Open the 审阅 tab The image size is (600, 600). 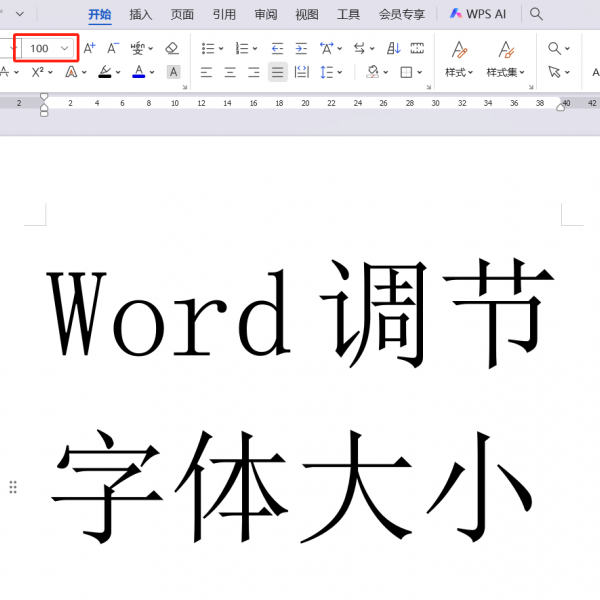[x=266, y=14]
